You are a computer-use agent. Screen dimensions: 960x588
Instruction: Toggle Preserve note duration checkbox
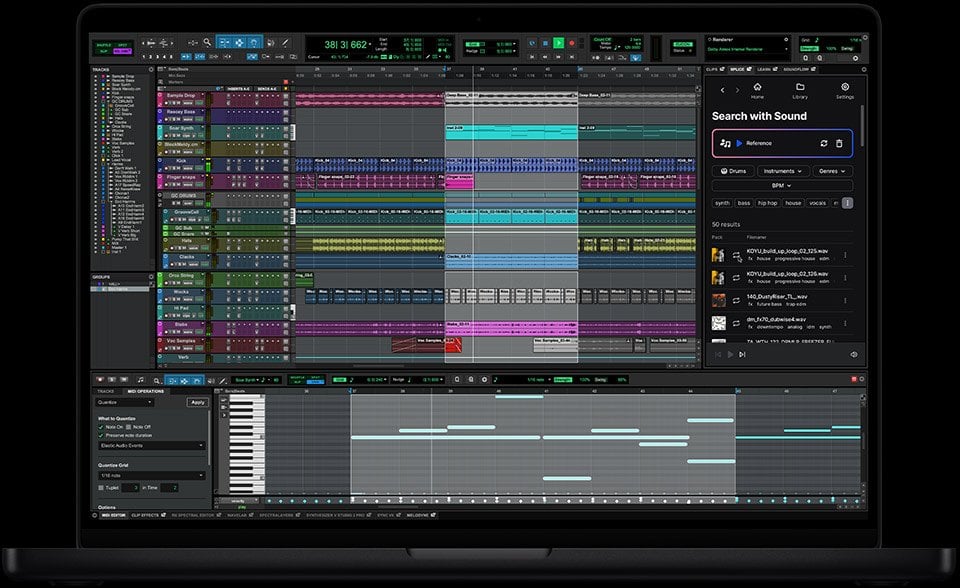[x=101, y=435]
